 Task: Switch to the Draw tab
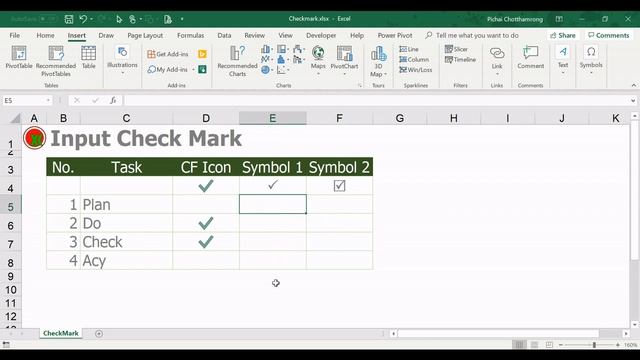[106, 36]
